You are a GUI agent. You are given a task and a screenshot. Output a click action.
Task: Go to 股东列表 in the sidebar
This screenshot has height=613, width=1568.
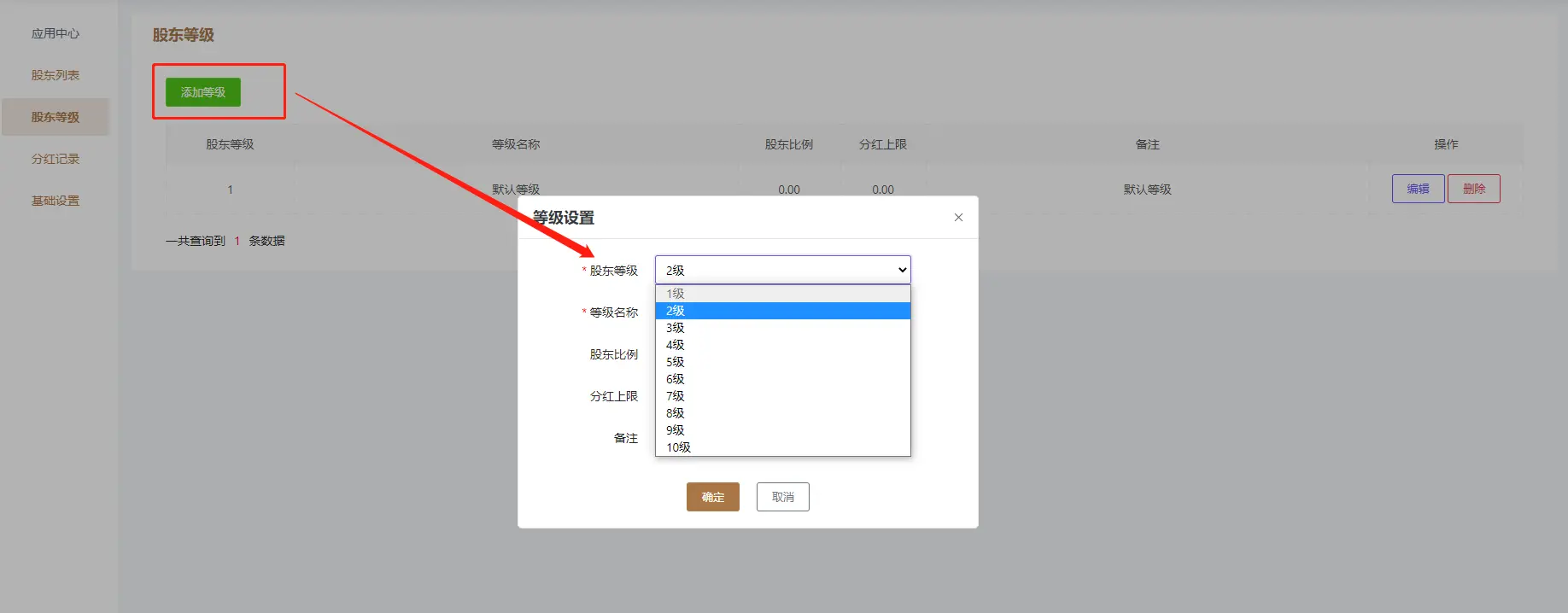point(56,75)
